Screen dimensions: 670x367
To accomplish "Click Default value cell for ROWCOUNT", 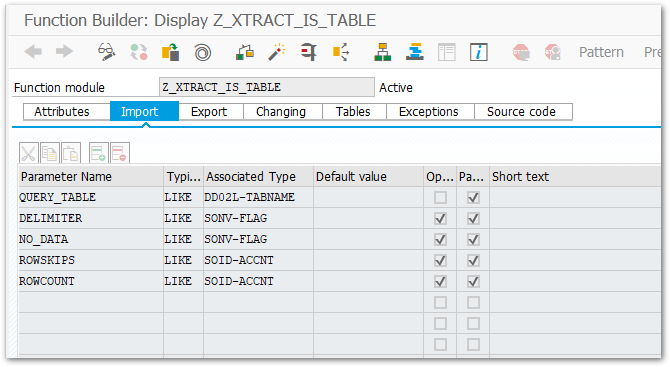I will (x=368, y=281).
